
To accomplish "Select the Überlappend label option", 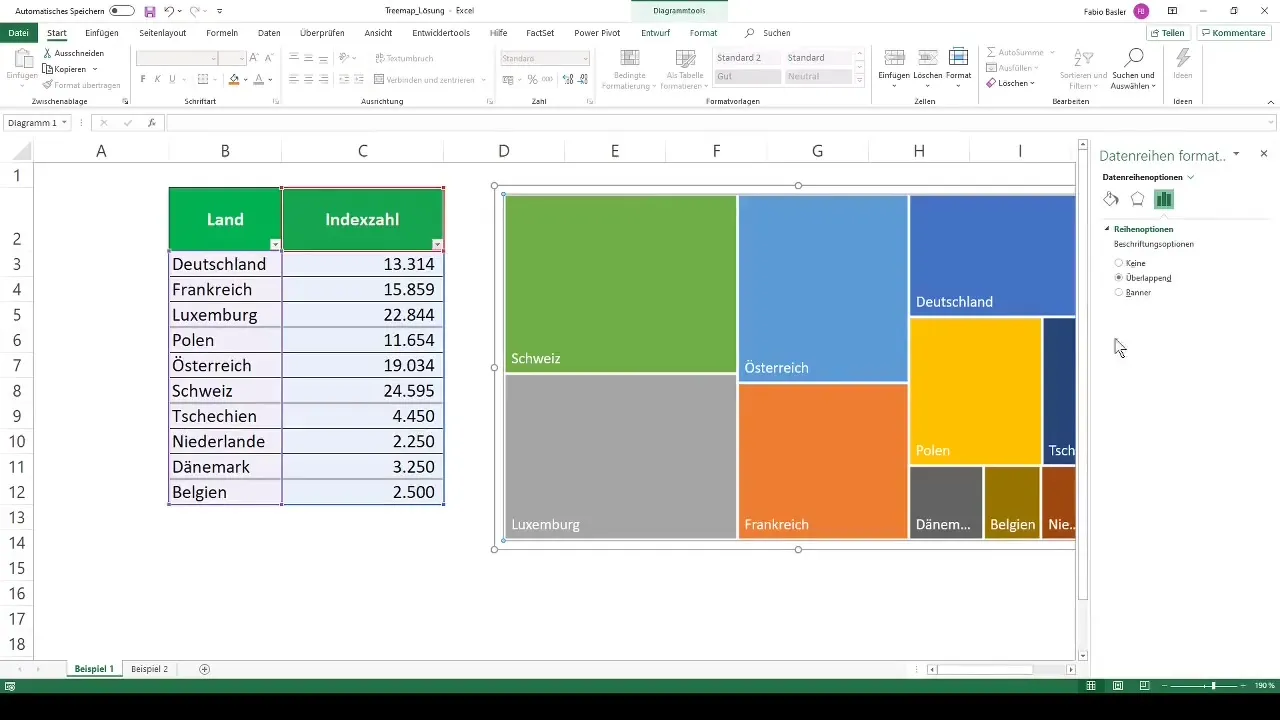I will click(x=1119, y=277).
